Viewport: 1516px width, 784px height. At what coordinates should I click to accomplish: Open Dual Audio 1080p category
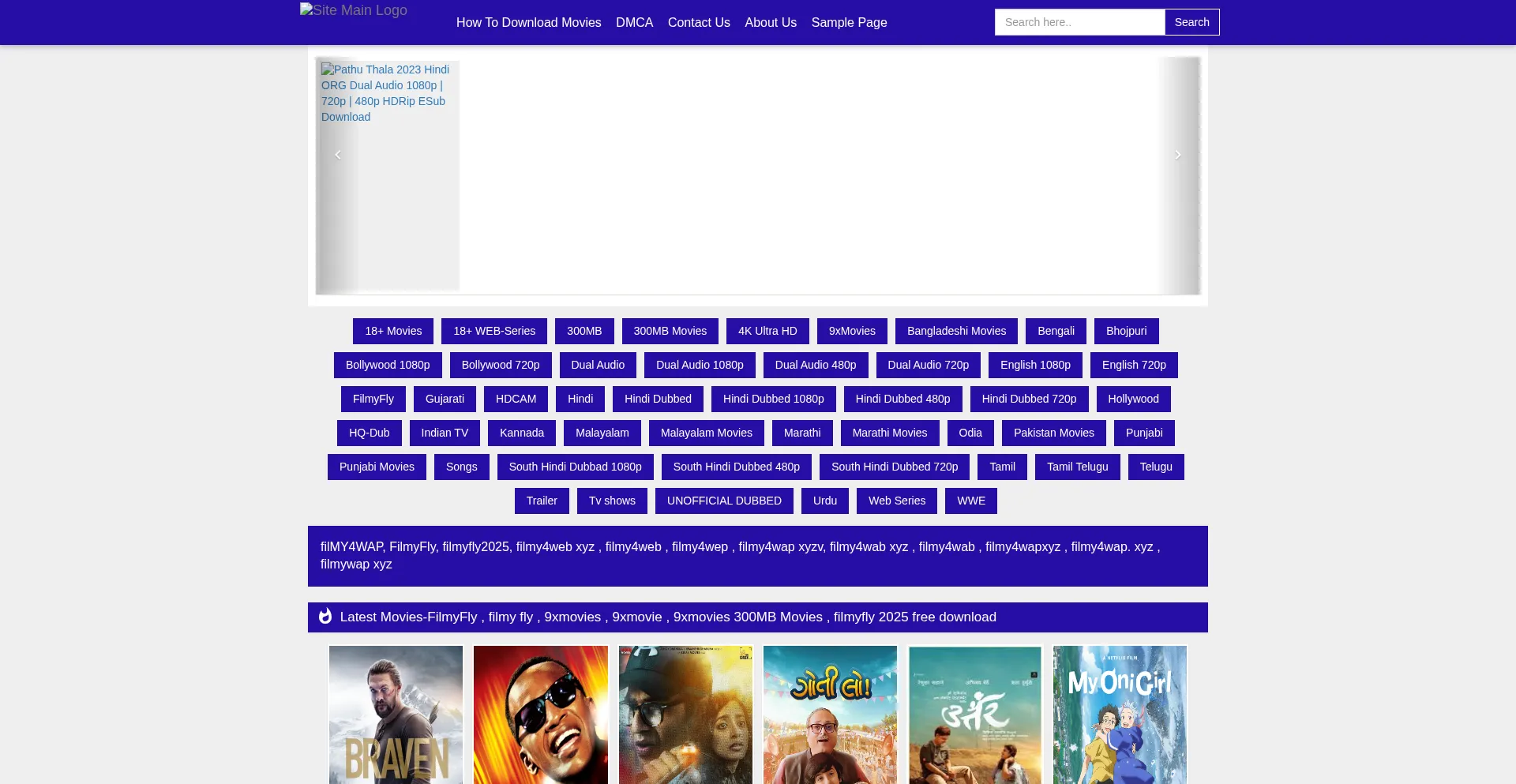(x=700, y=366)
